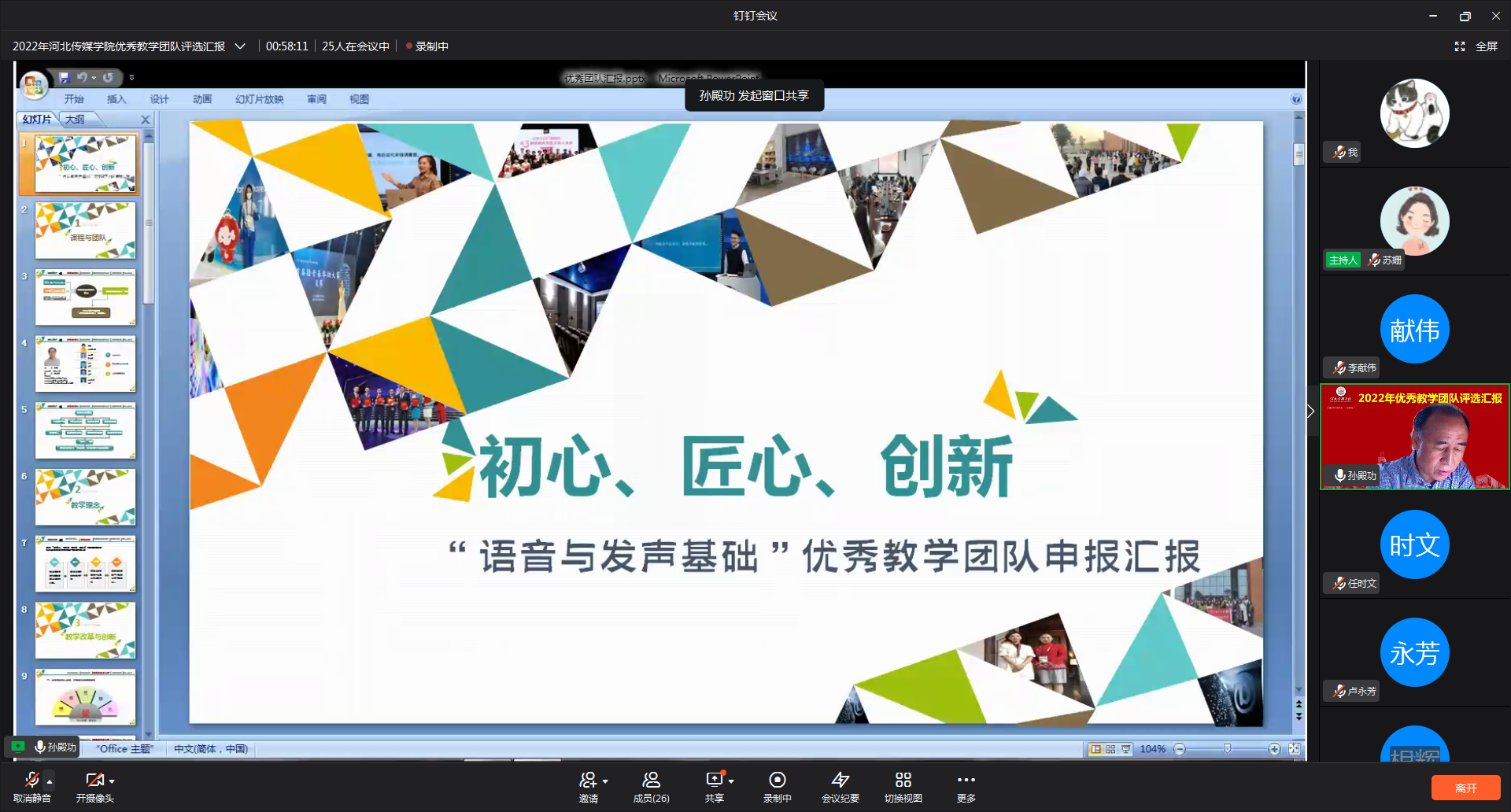The width and height of the screenshot is (1511, 812).
Task: Open 成员(26) members list
Action: [651, 787]
